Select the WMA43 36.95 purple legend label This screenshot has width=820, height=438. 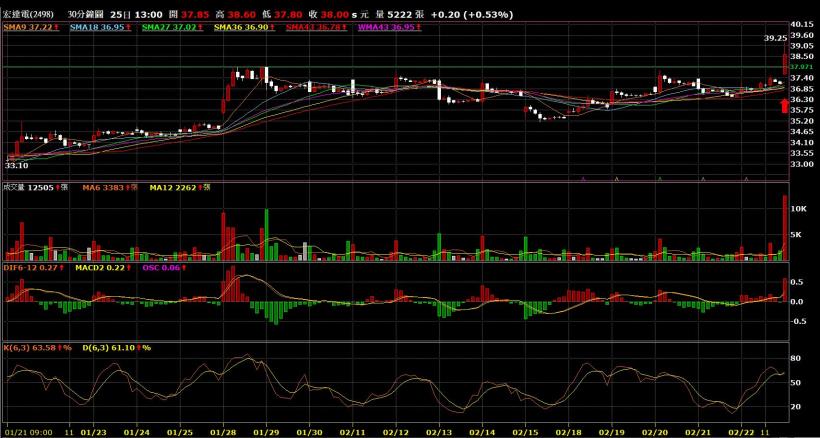pos(381,26)
